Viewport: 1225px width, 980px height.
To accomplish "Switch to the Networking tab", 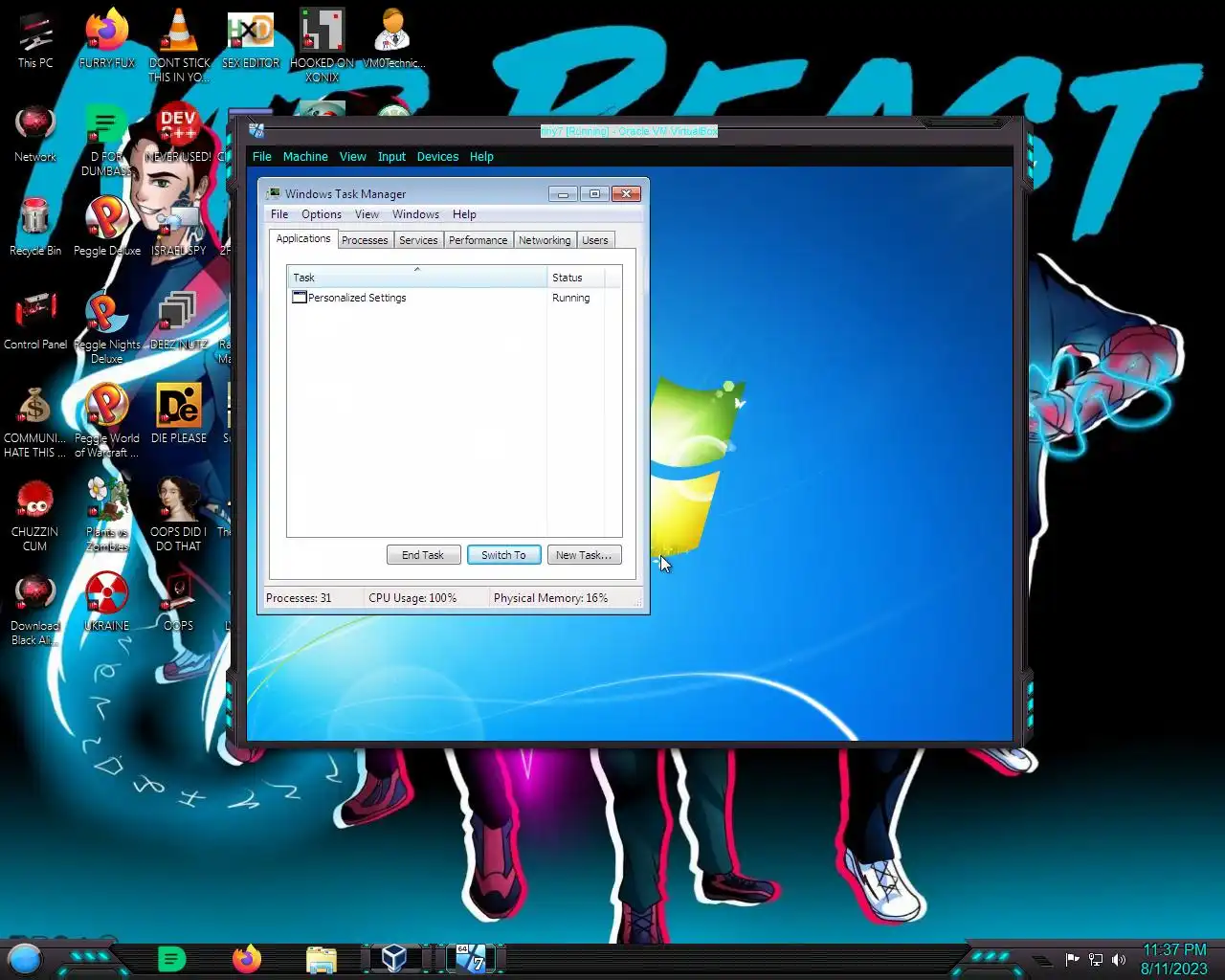I will 545,240.
